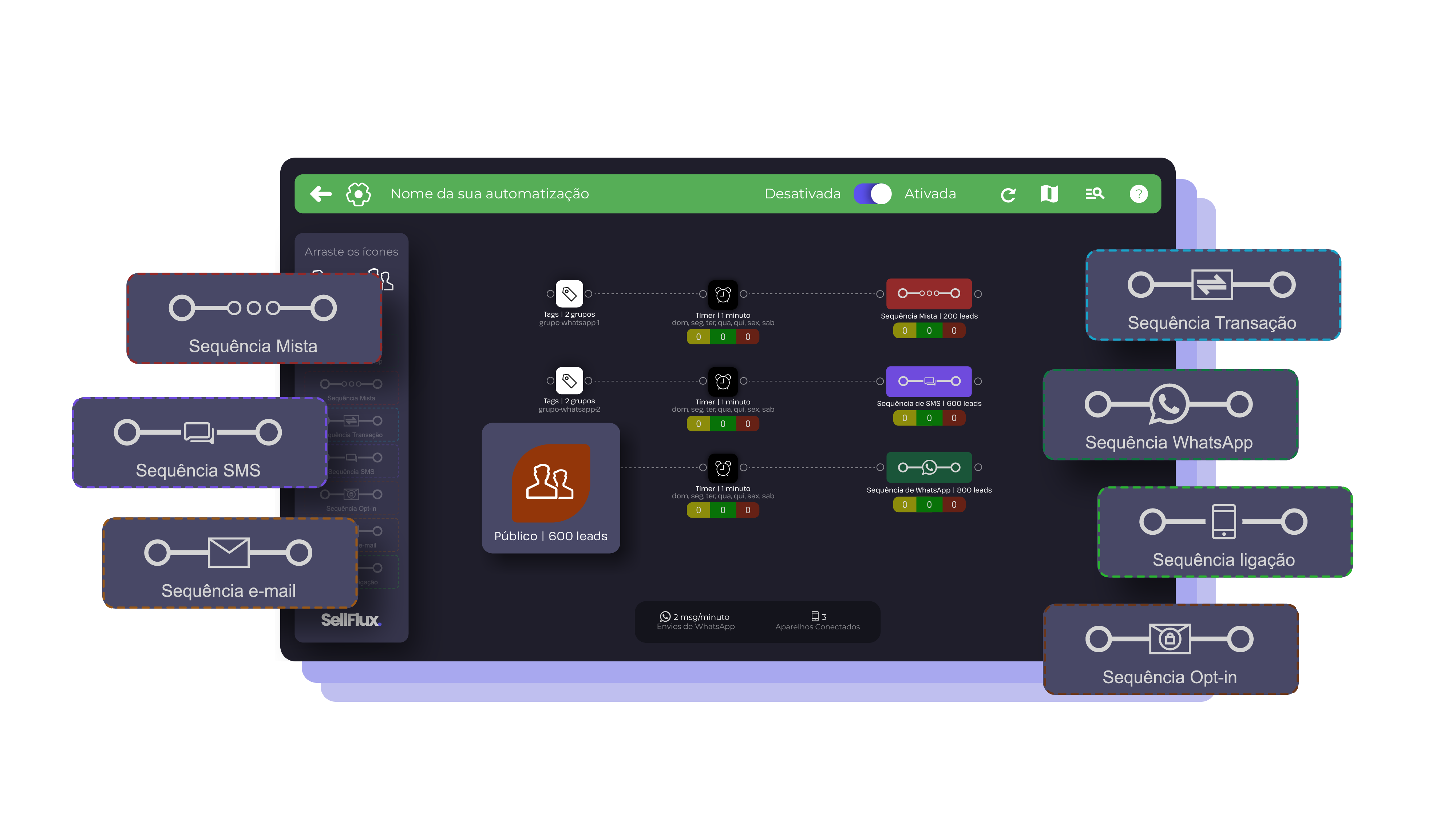The width and height of the screenshot is (1456, 819).
Task: Click the Sequência Opt-in card
Action: click(1170, 649)
